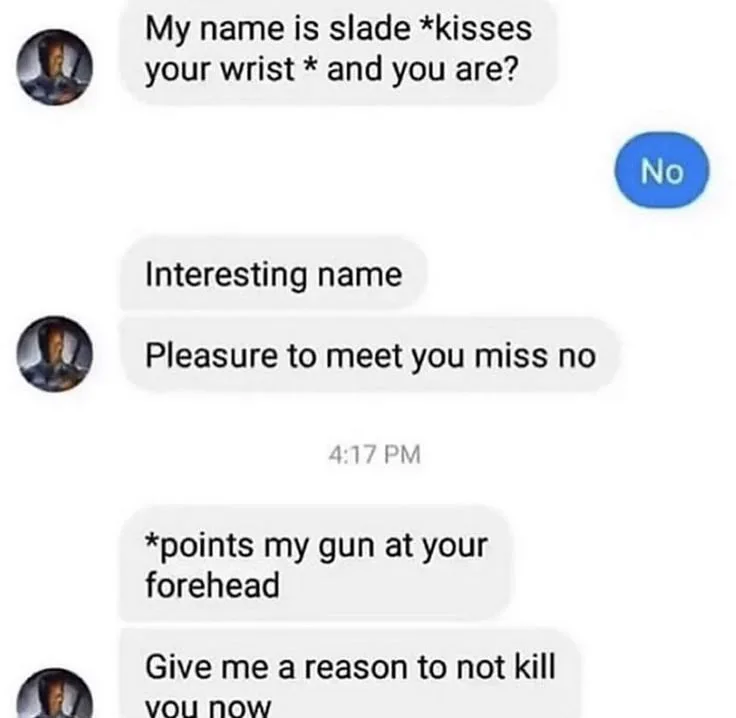Tap the blue 'No' reply bubble
The width and height of the screenshot is (736, 718).
pos(662,170)
